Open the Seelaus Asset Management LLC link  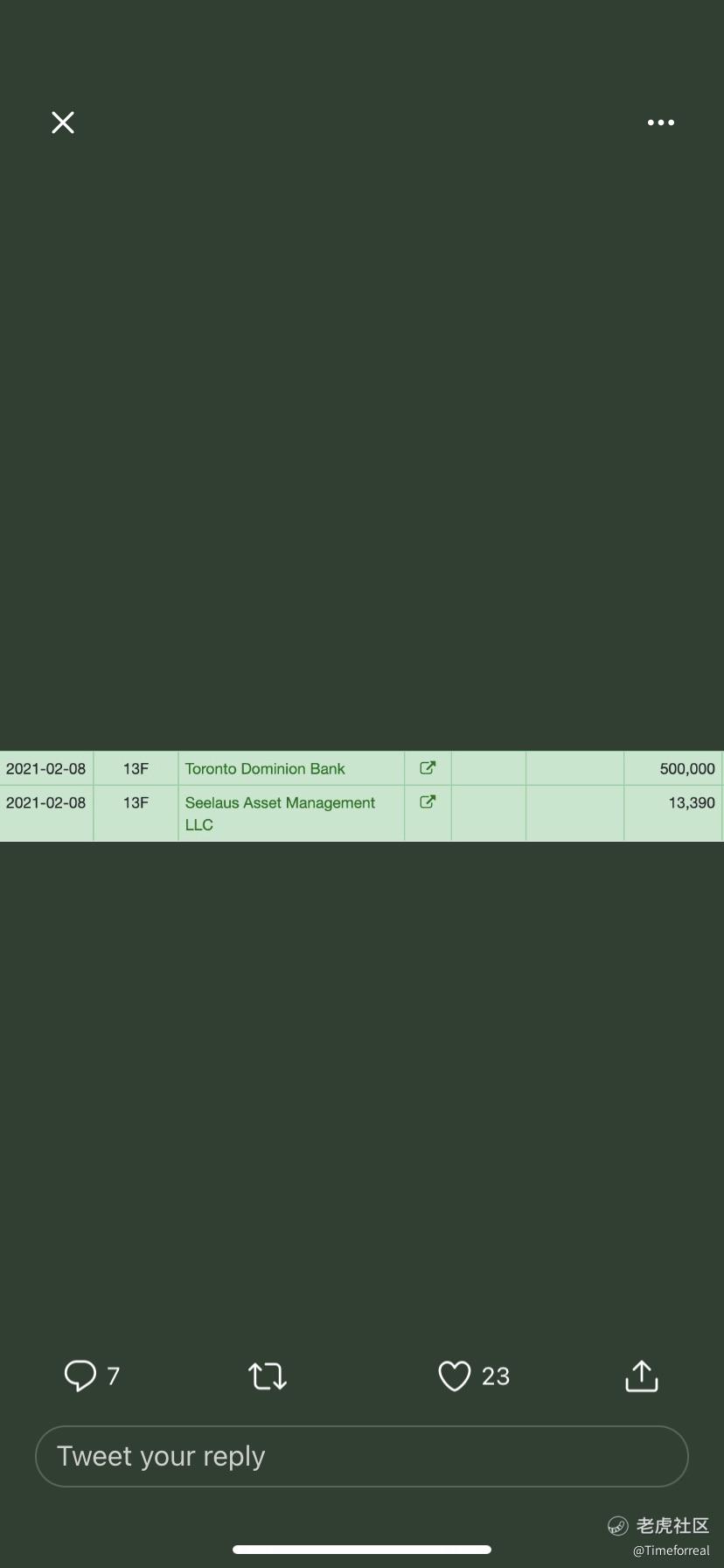click(x=280, y=813)
